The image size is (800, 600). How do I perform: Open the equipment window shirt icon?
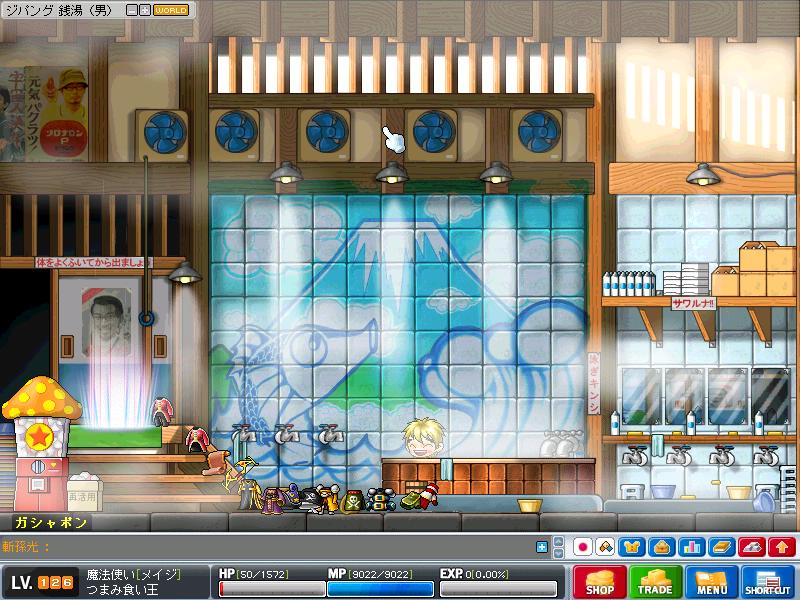(x=632, y=547)
